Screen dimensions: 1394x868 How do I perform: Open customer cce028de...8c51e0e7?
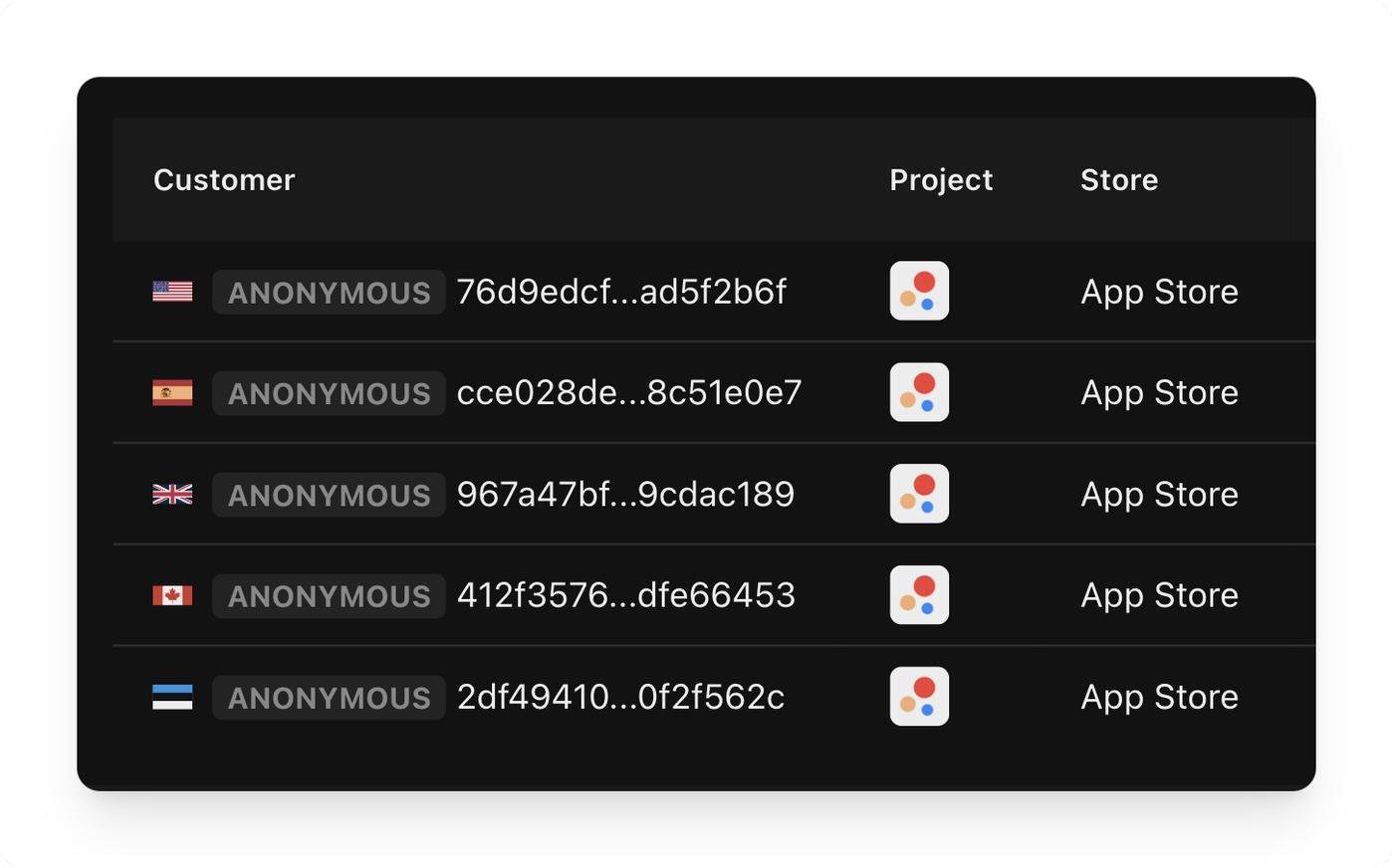click(x=629, y=392)
